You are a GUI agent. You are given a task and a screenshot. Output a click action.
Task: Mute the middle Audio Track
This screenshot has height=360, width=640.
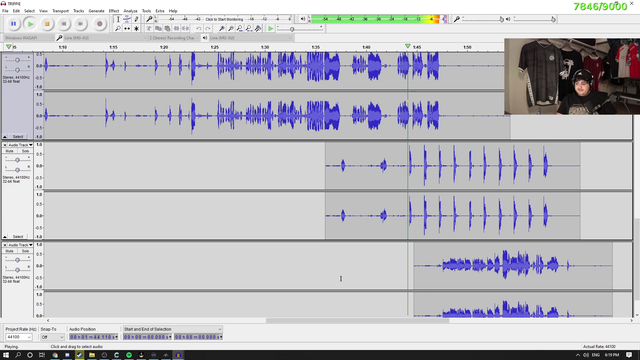10,151
